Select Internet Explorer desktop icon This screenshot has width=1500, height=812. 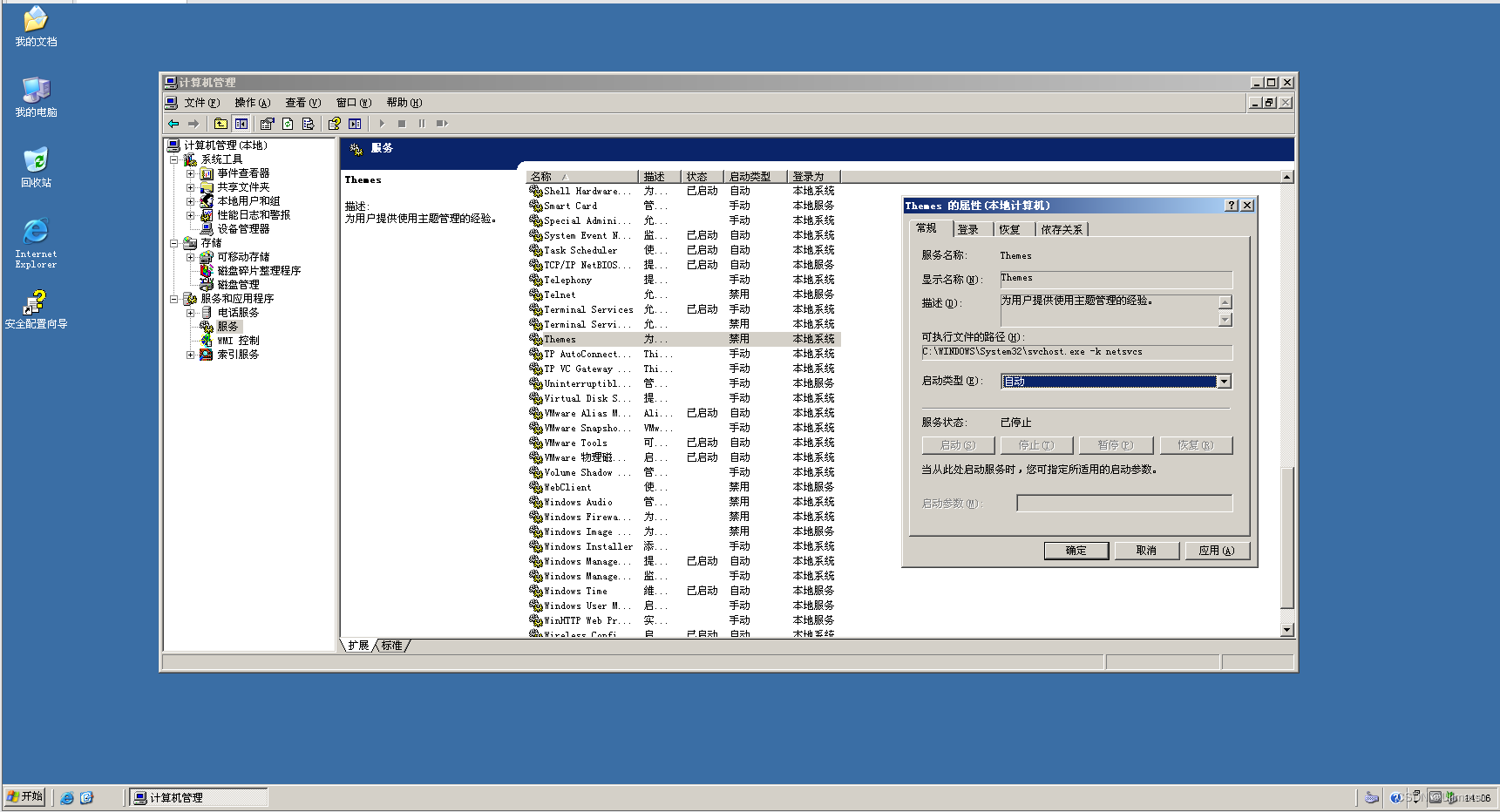pyautogui.click(x=36, y=242)
